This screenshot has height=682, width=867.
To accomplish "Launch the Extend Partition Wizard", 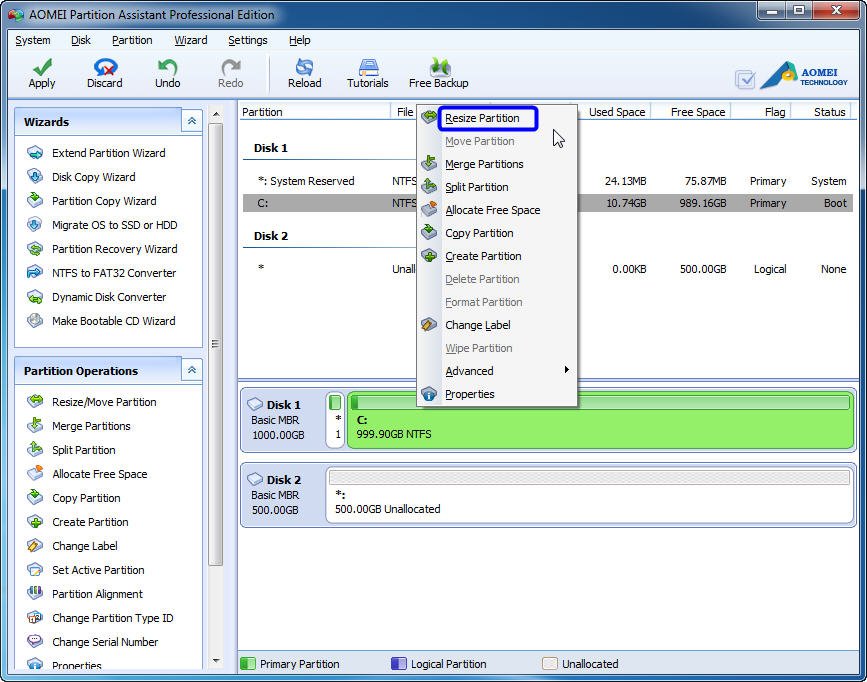I will (x=108, y=153).
